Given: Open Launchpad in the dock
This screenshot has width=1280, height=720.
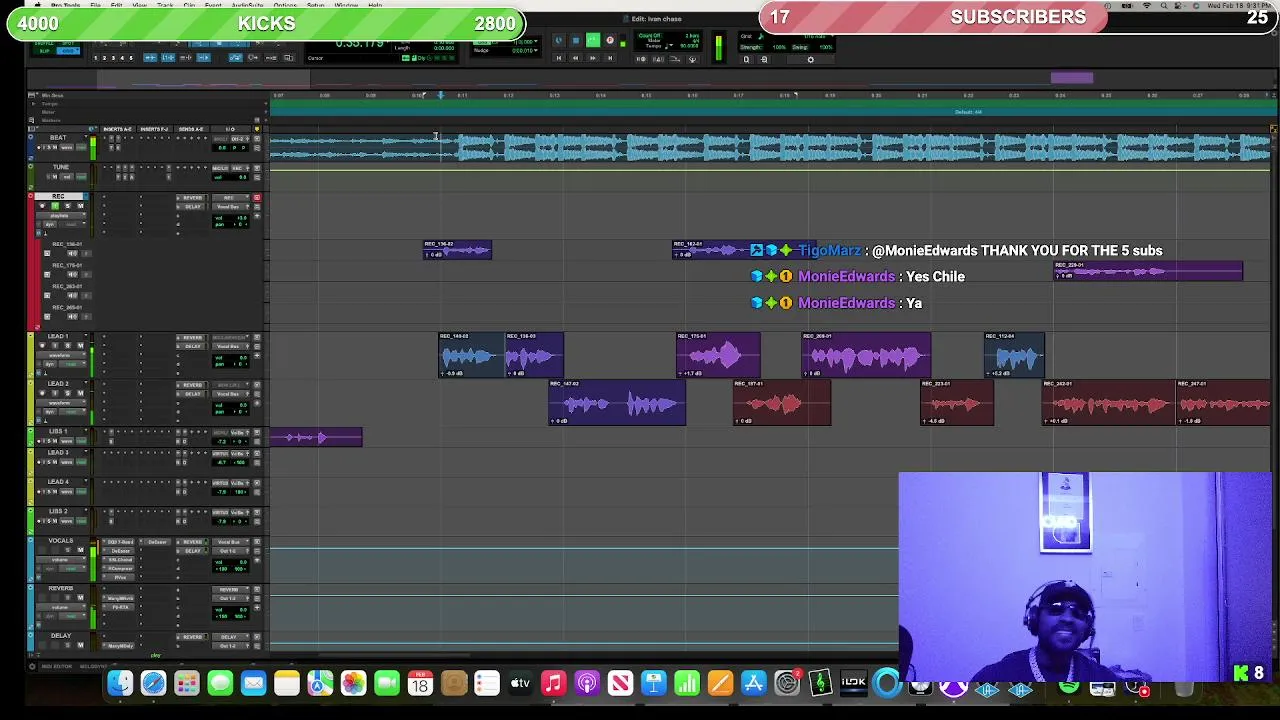Looking at the screenshot, I should click(x=187, y=684).
